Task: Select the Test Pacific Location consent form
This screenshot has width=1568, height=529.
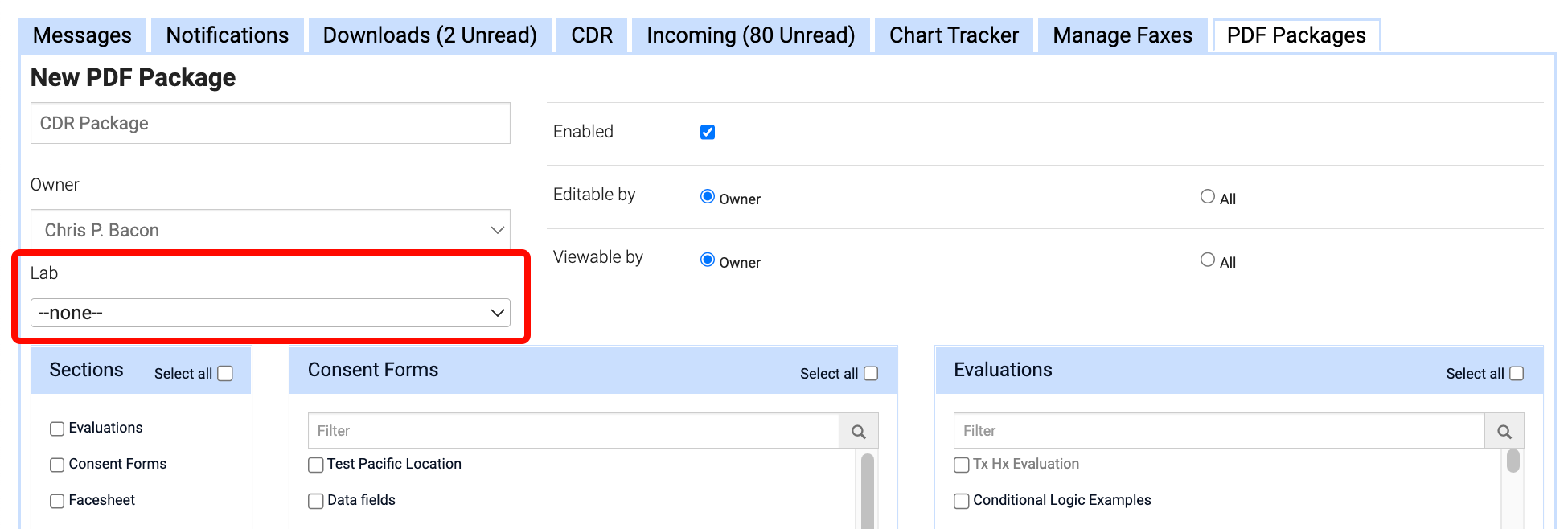Action: (314, 465)
